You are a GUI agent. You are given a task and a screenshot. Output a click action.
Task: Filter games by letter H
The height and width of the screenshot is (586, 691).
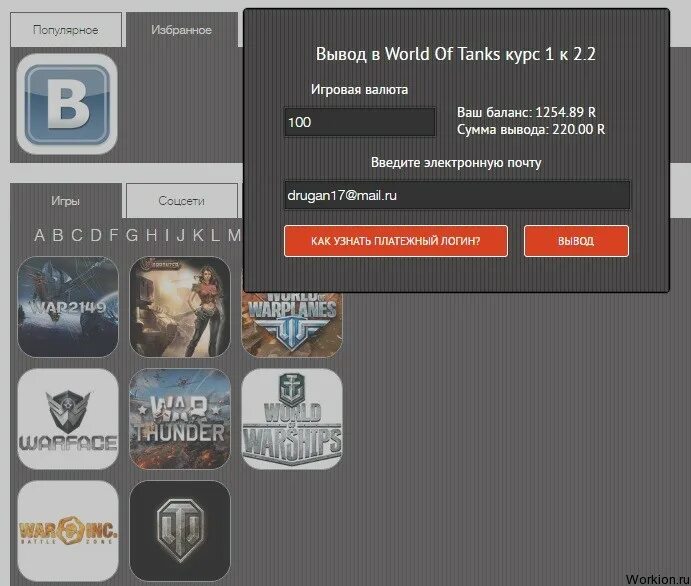point(151,235)
